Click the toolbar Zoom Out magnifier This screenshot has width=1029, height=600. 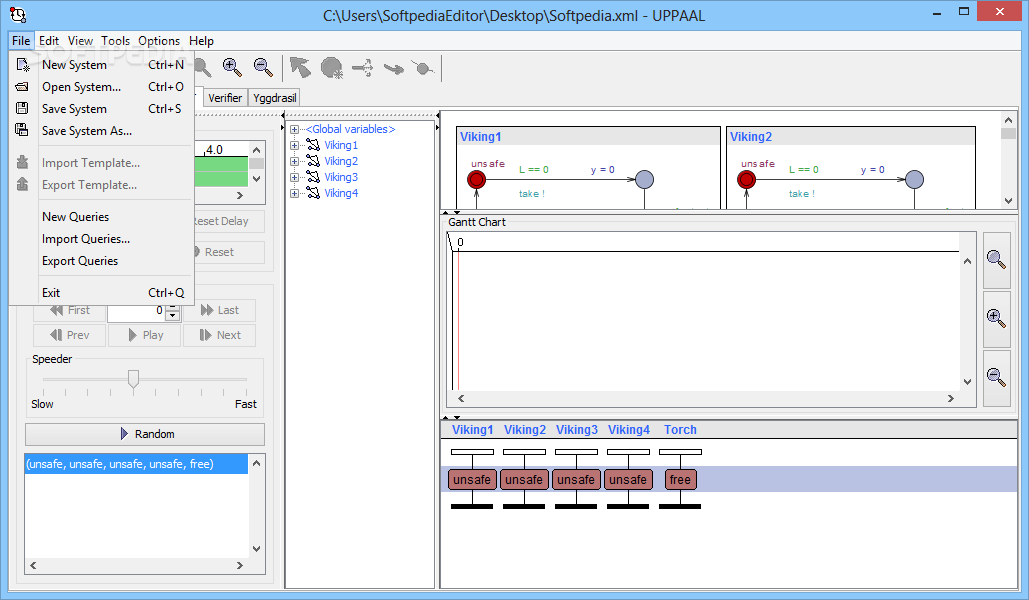(x=263, y=68)
